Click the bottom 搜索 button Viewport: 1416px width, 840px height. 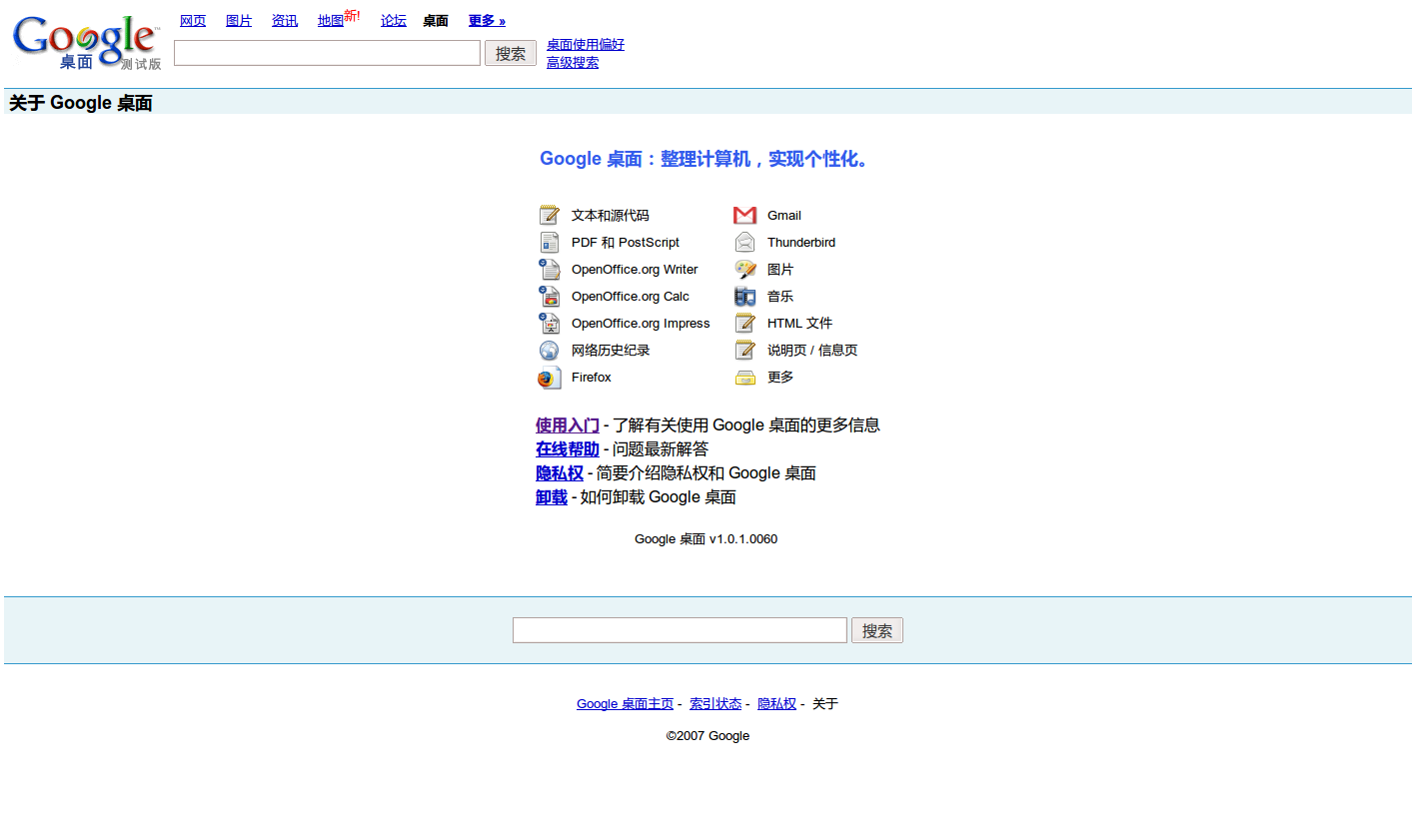tap(877, 630)
